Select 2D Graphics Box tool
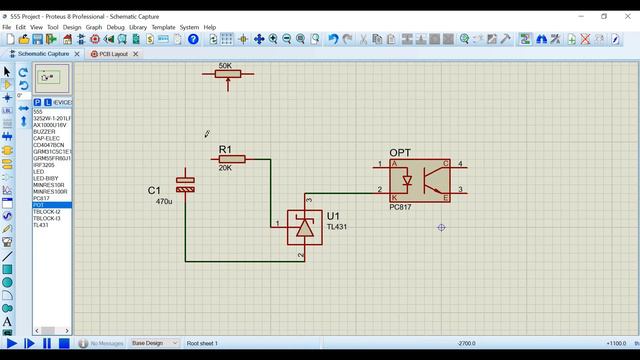 click(x=7, y=269)
